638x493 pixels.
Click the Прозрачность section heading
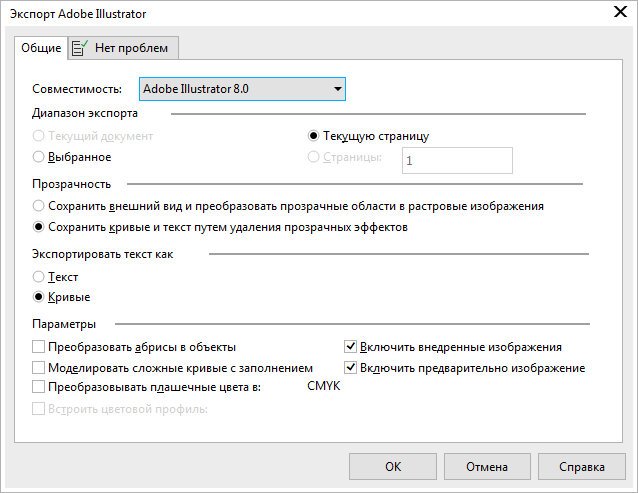coord(72,184)
